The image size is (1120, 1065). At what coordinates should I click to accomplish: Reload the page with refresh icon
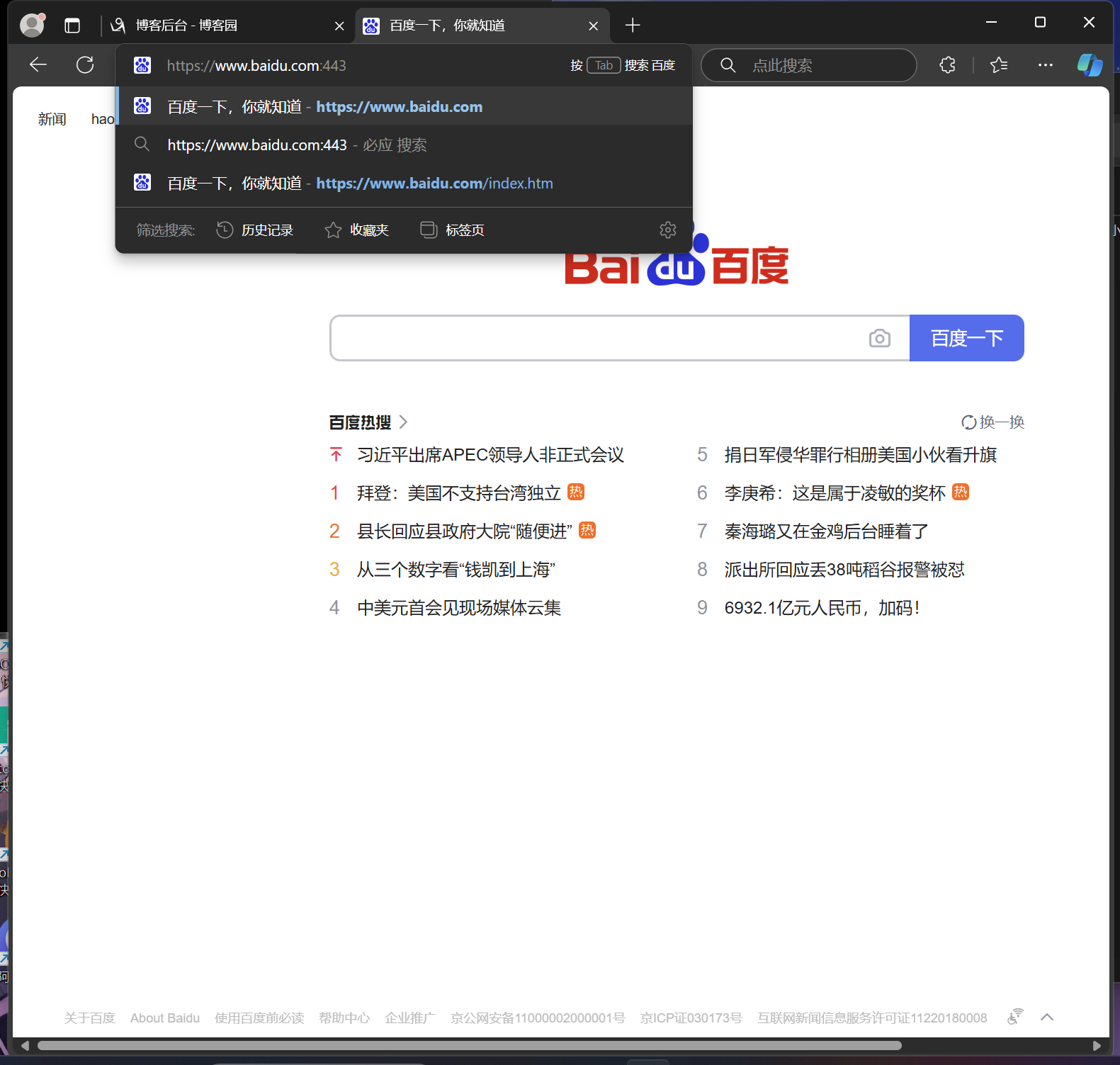pyautogui.click(x=85, y=65)
